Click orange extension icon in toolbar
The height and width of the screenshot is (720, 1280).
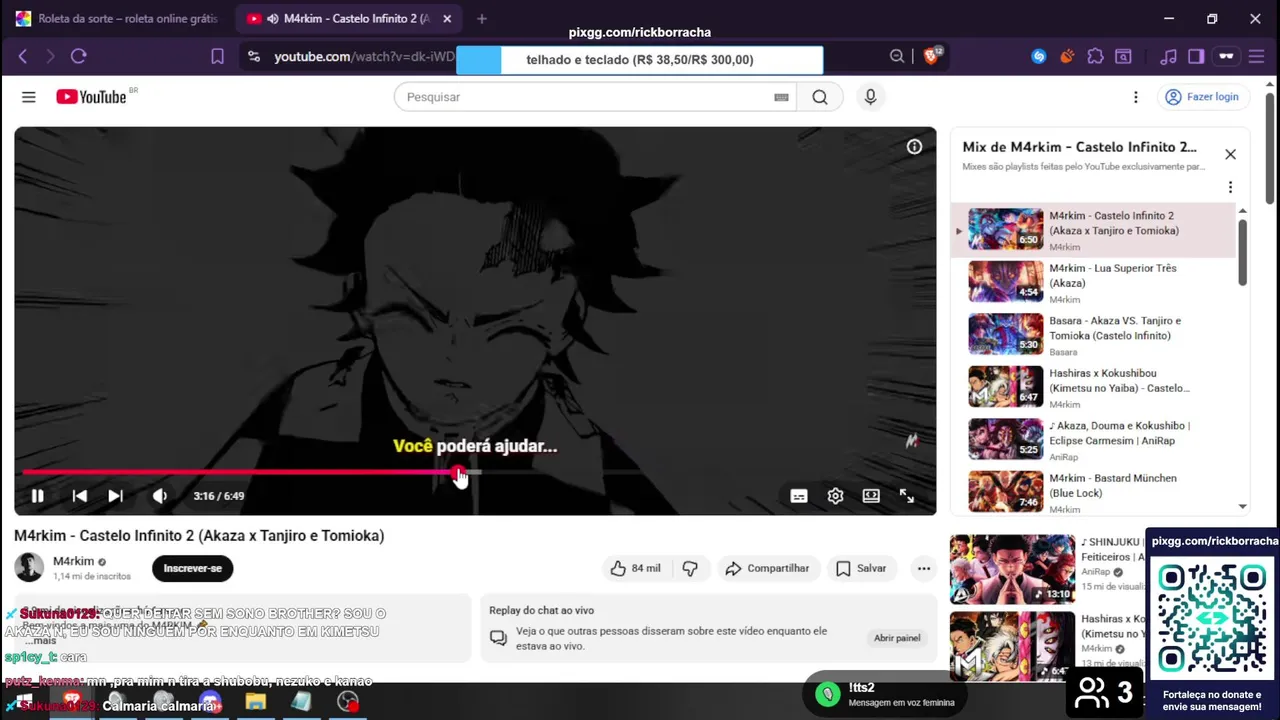(x=1067, y=56)
